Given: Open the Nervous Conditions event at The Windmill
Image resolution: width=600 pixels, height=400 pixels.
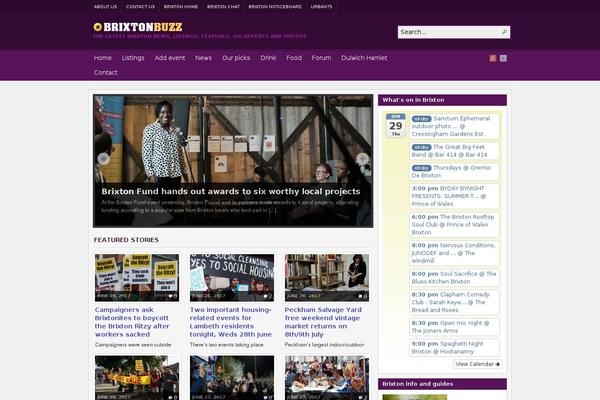Looking at the screenshot, I should [x=454, y=253].
